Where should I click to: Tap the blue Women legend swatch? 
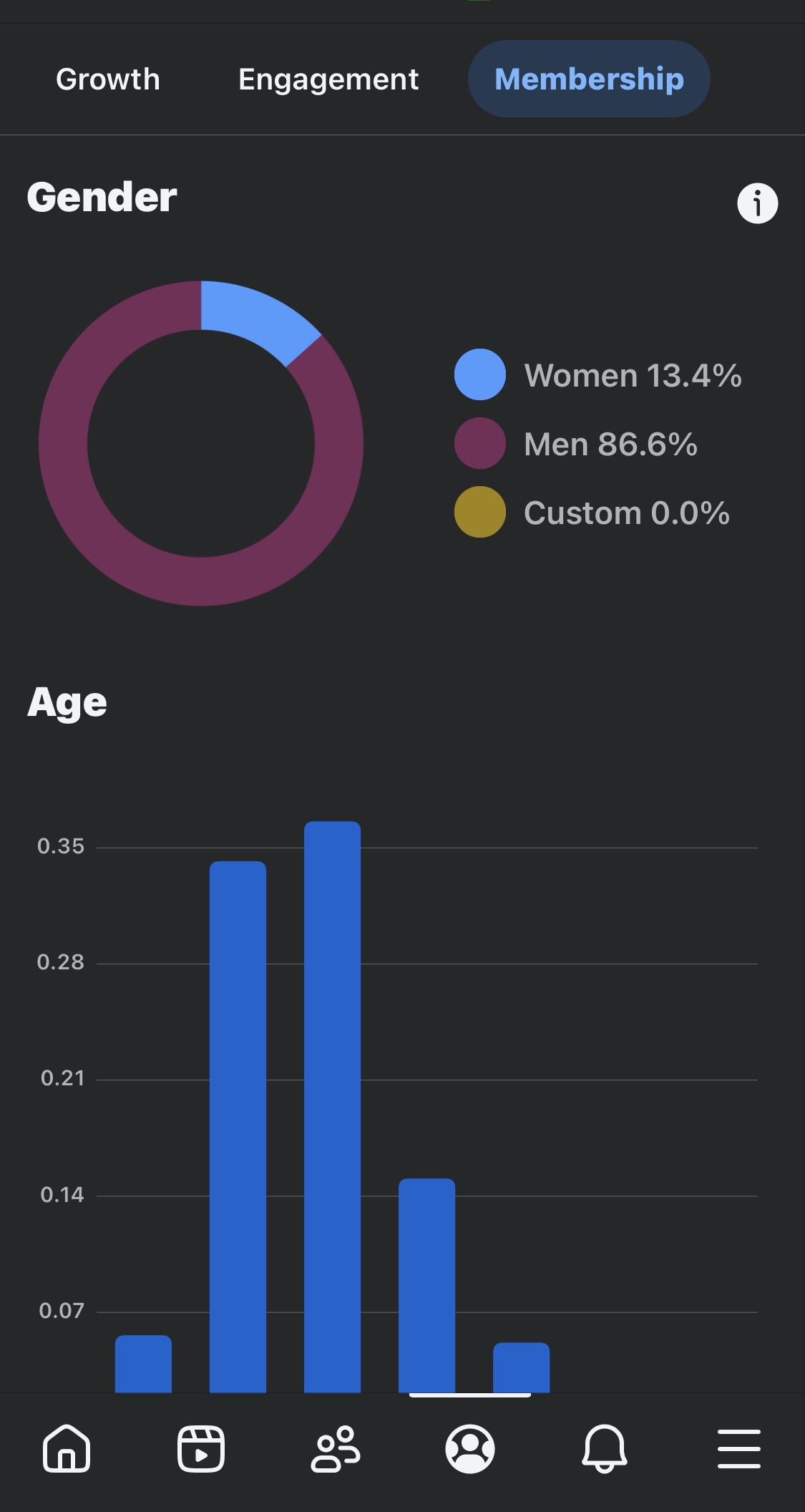coord(480,374)
